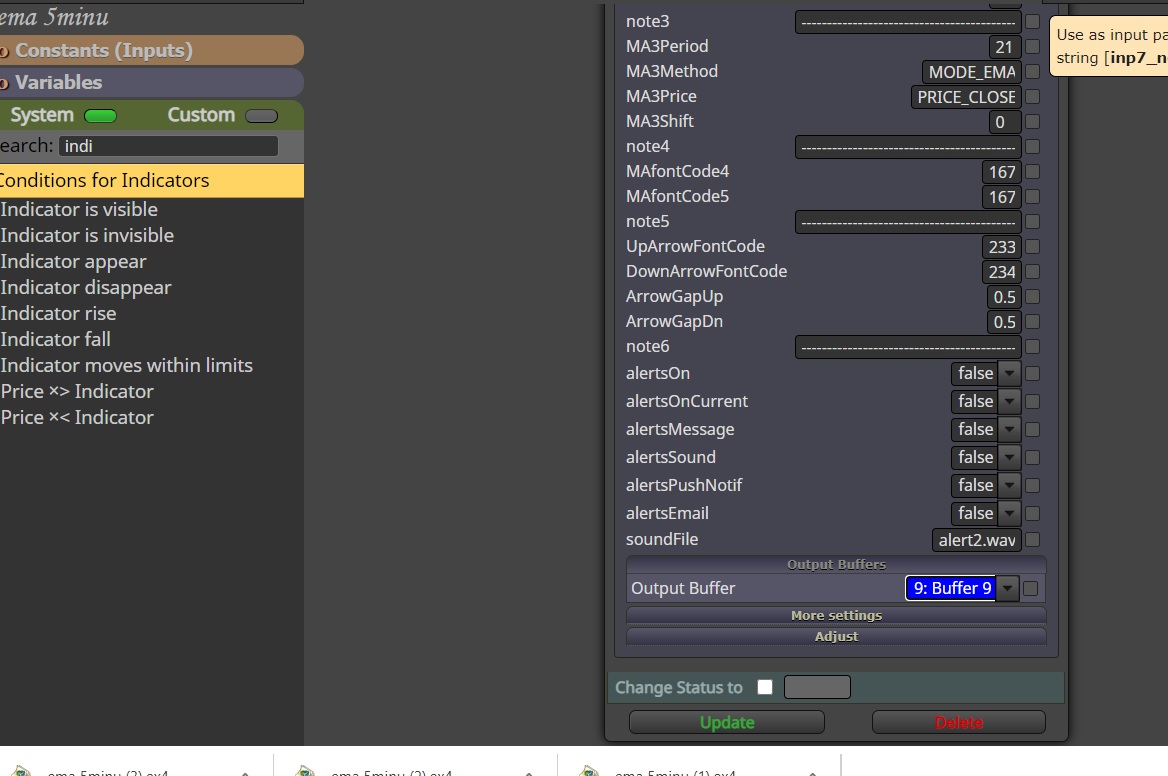Expand the More settings bar
Screen dimensions: 1168x776
pyautogui.click(x=837, y=615)
